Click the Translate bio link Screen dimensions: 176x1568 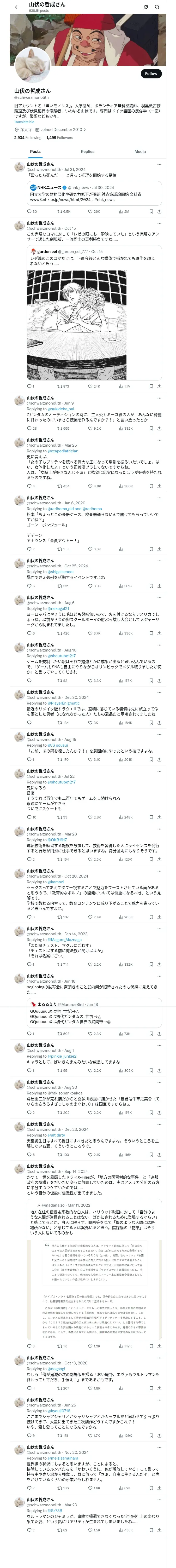pos(24,122)
